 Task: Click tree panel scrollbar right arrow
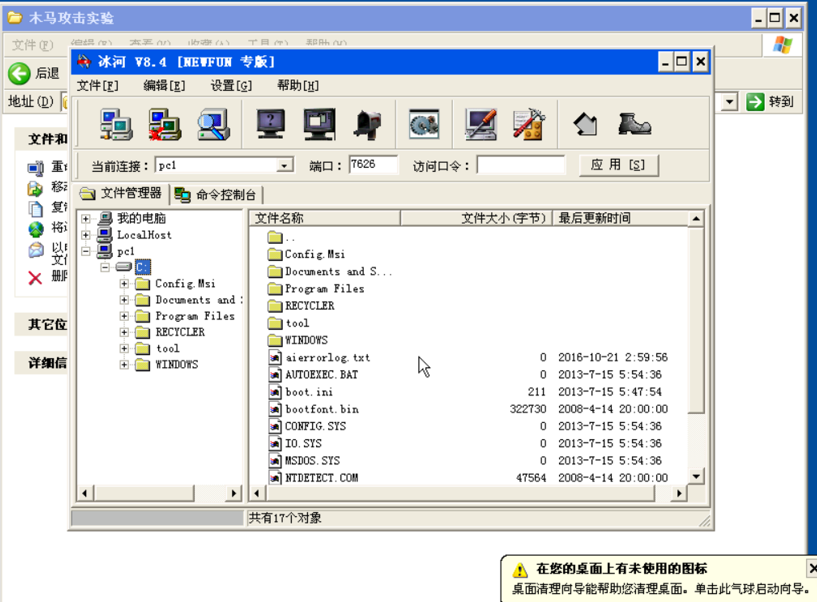[x=234, y=493]
